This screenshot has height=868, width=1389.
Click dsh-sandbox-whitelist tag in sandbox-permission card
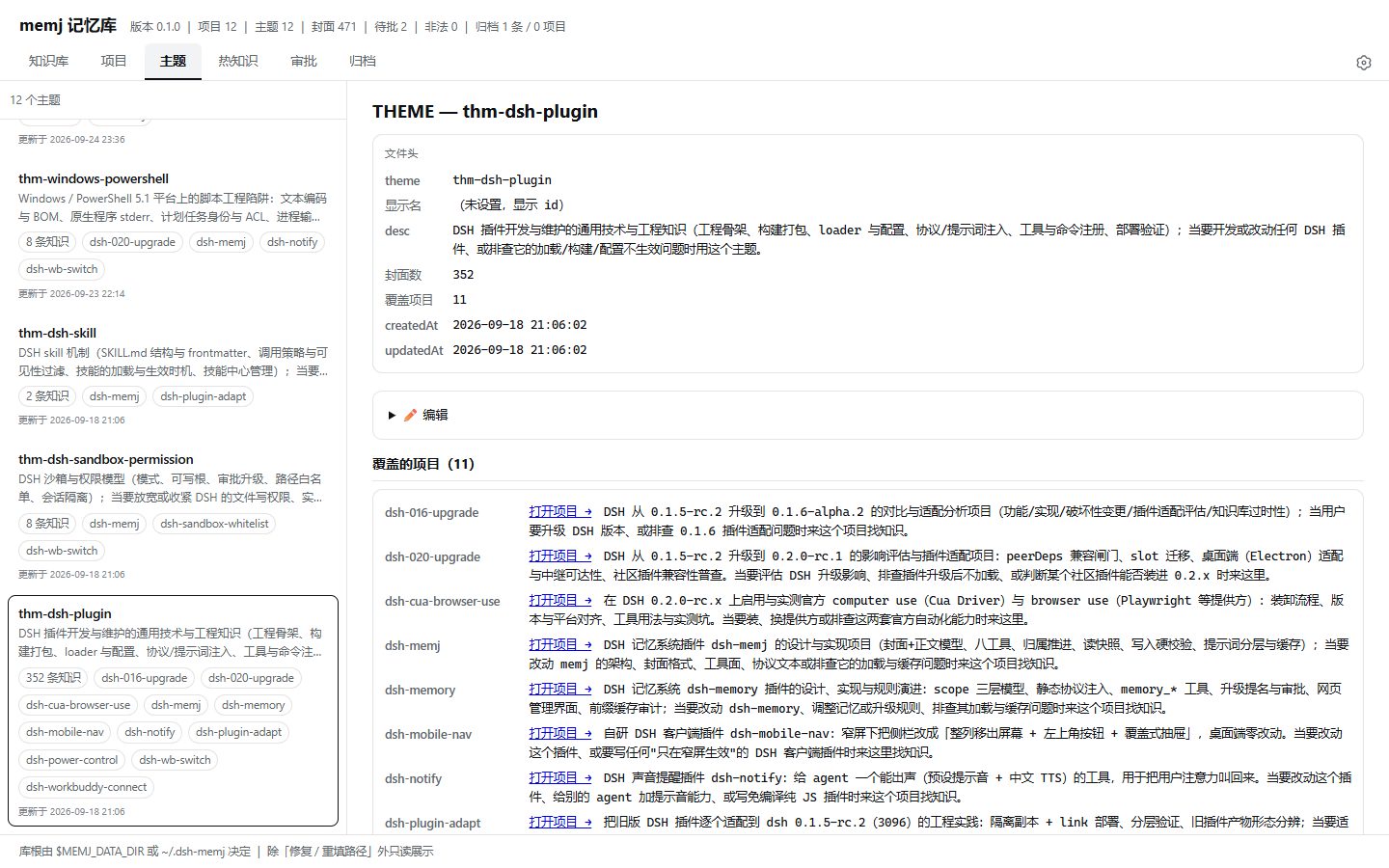pyautogui.click(x=215, y=524)
